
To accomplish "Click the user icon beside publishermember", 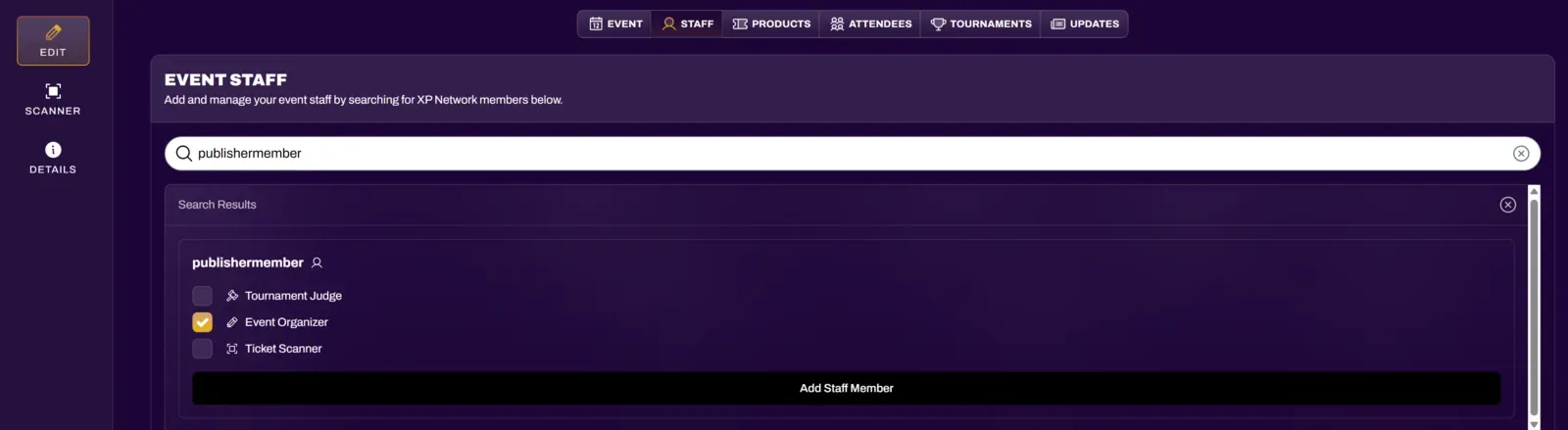I will 317,263.
